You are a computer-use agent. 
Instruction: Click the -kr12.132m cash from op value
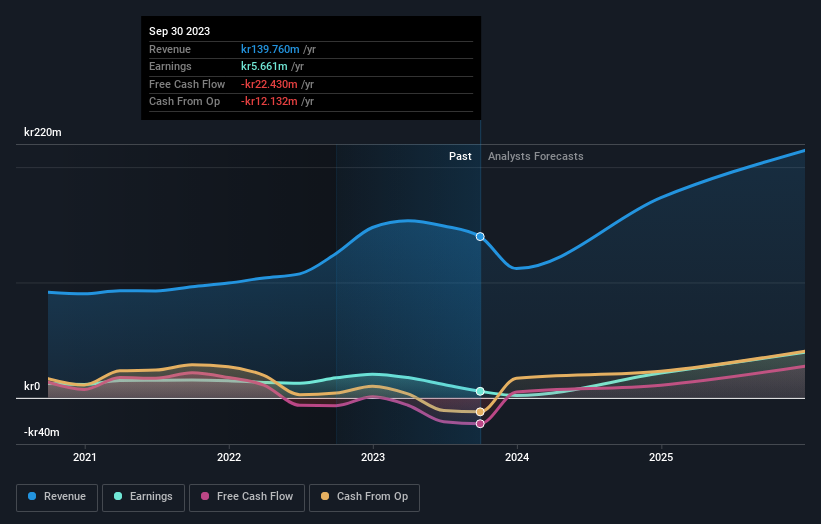269,102
